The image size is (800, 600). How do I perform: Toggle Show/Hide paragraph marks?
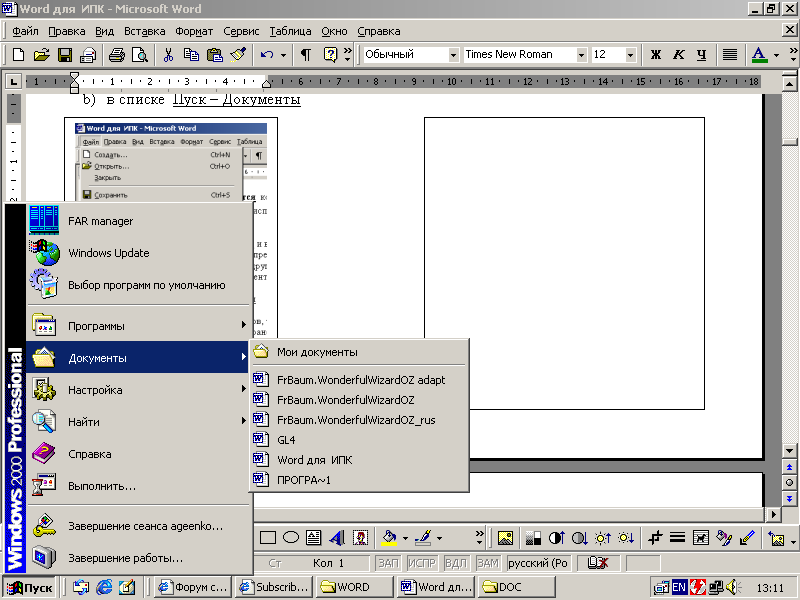[x=306, y=55]
